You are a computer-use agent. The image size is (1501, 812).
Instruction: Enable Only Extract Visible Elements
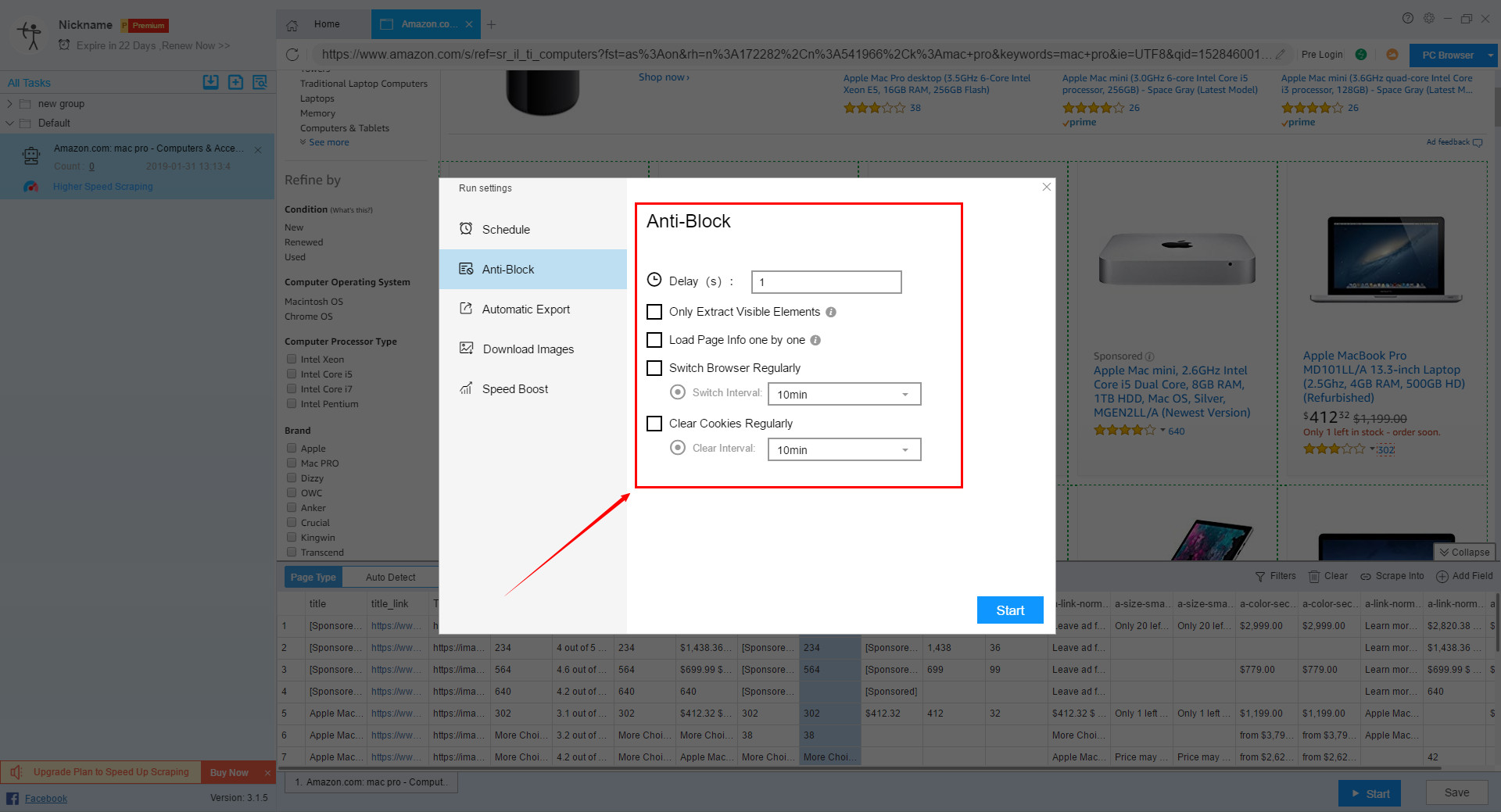coord(654,312)
